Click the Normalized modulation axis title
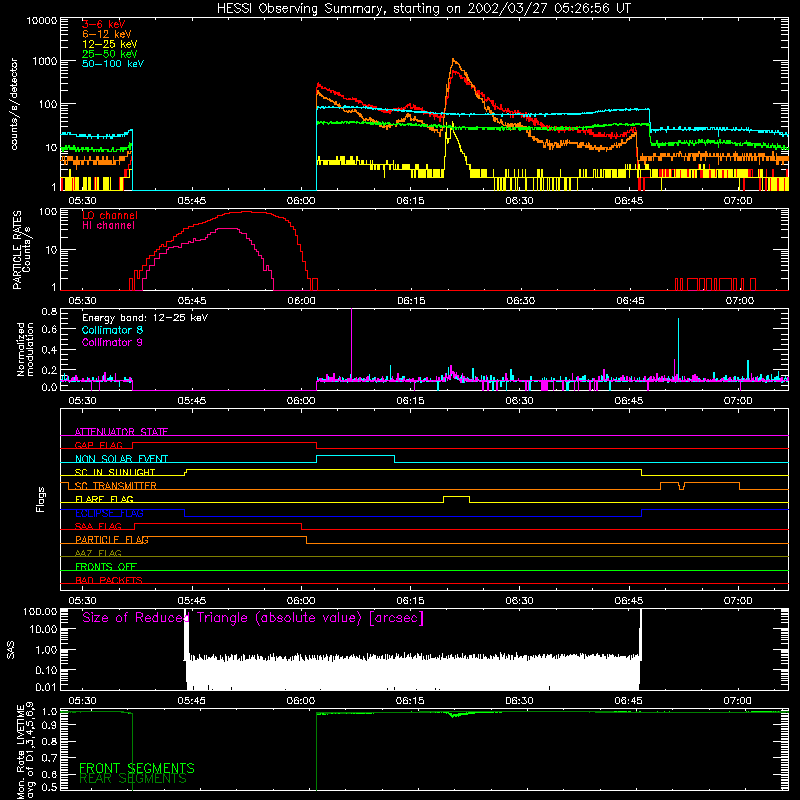Screen dimensions: 800x800 [24, 349]
